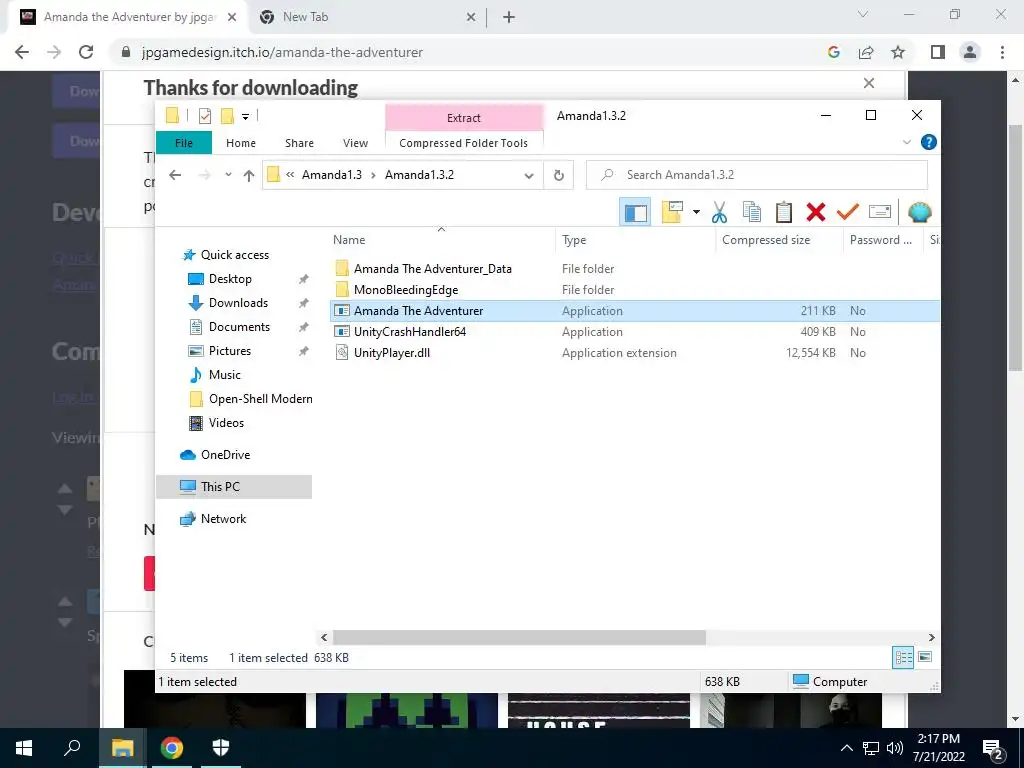The height and width of the screenshot is (768, 1024).
Task: Open OneDrive in navigation pane
Action: pyautogui.click(x=225, y=455)
